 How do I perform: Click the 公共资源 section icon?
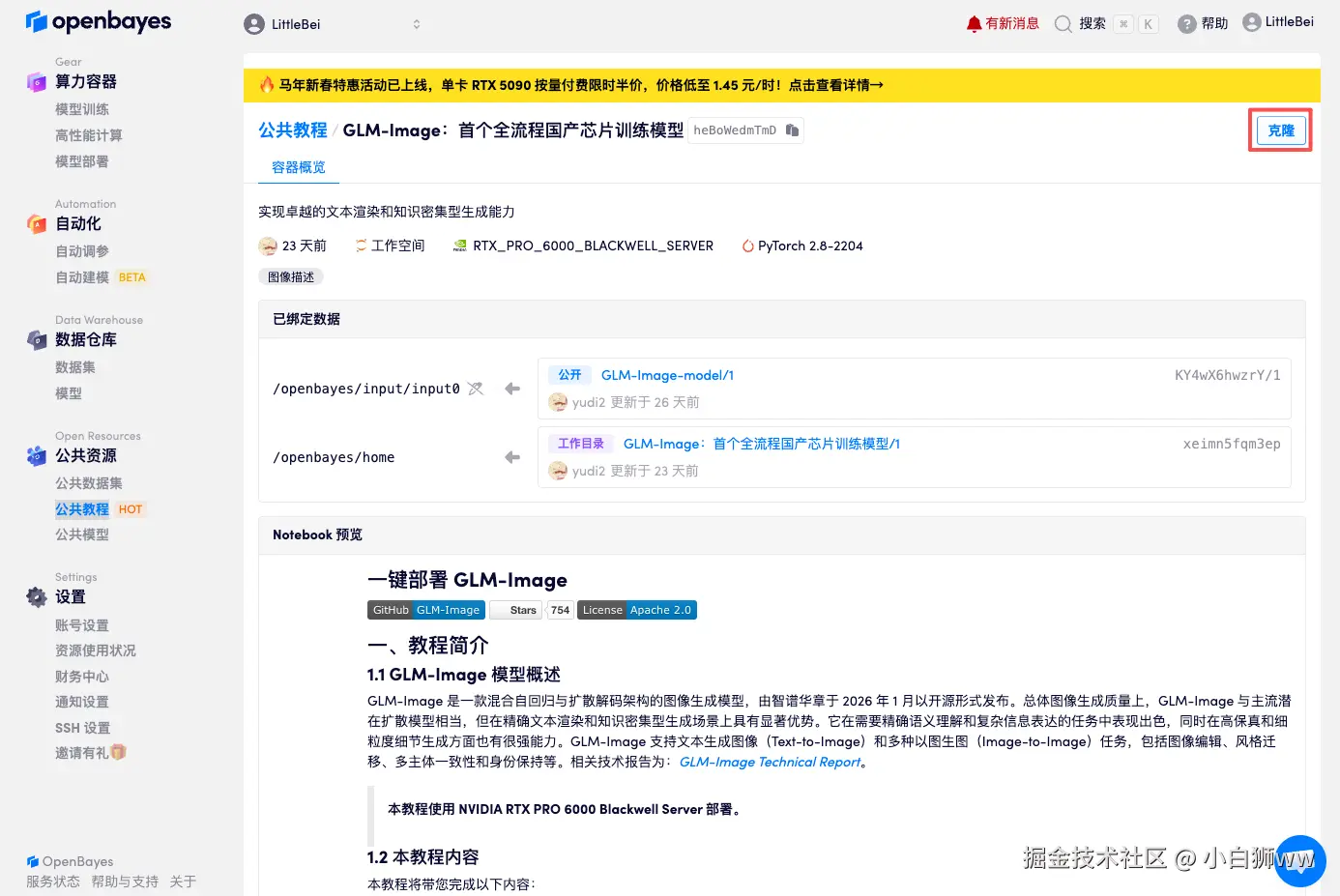click(x=37, y=456)
